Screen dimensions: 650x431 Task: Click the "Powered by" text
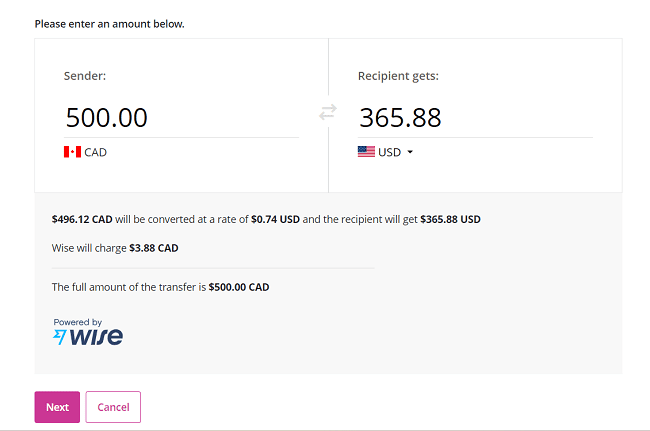[77, 322]
